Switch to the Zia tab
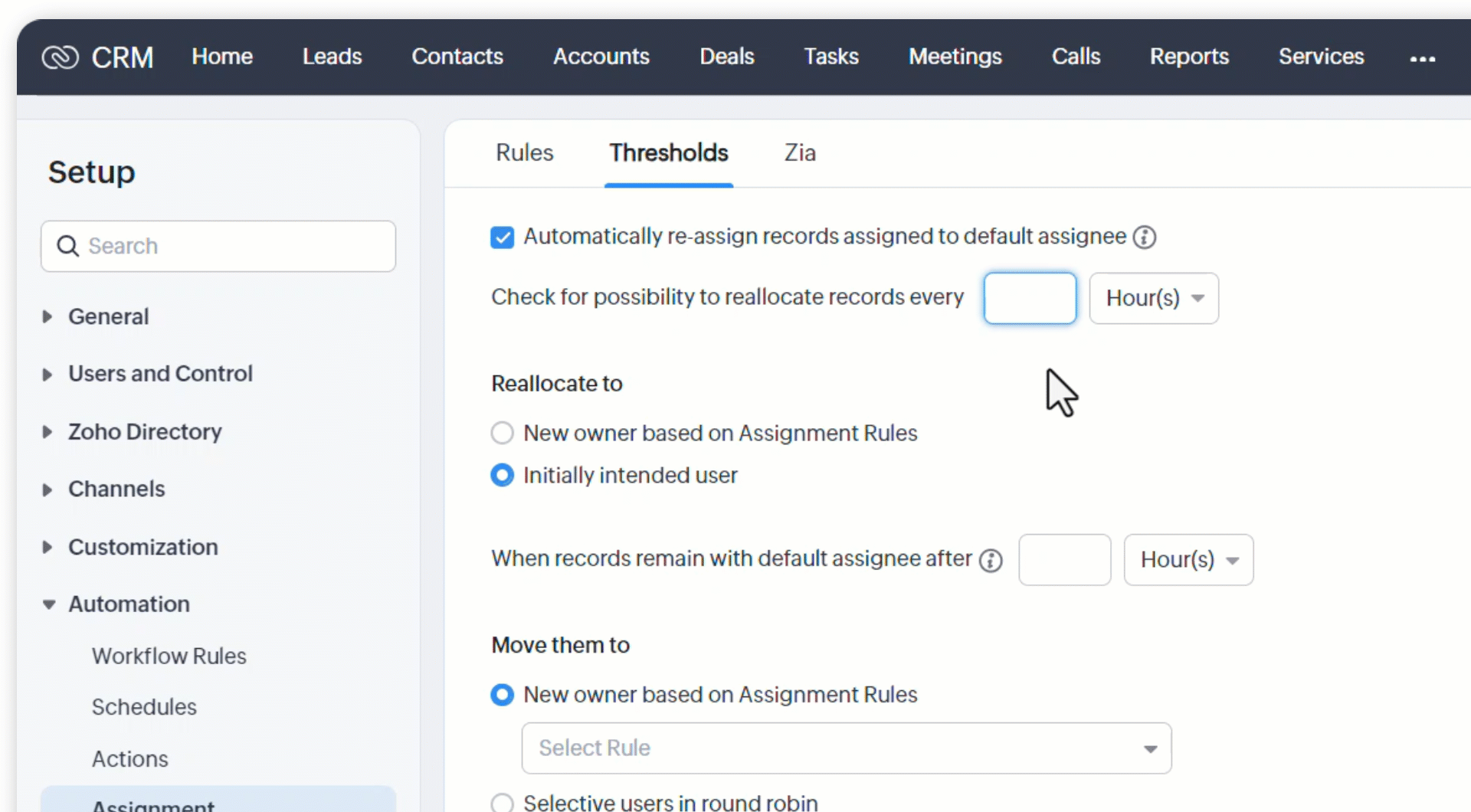The image size is (1471, 812). [x=799, y=153]
